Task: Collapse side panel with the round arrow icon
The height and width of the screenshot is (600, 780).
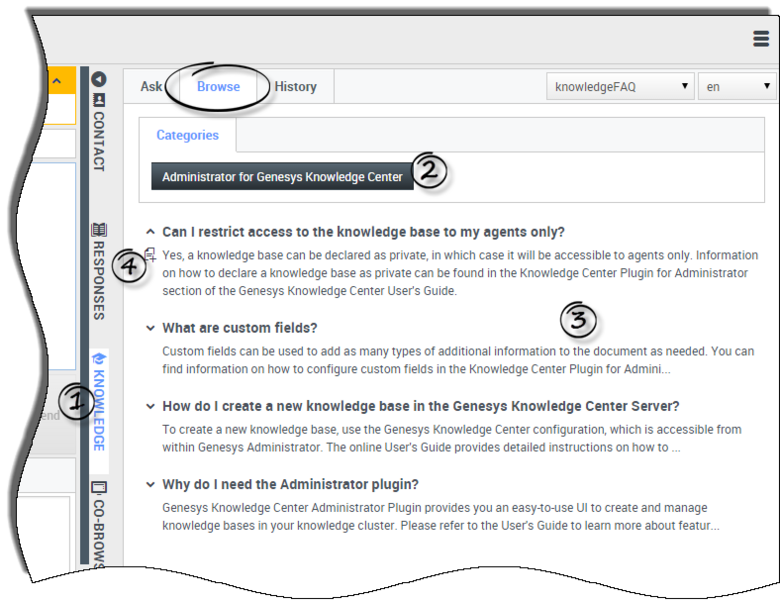Action: pyautogui.click(x=99, y=79)
